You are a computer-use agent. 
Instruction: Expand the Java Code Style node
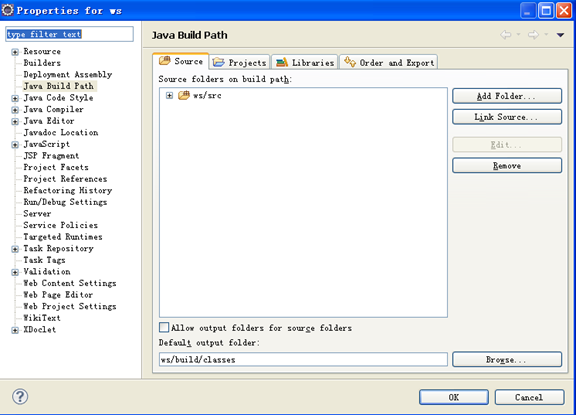tap(15, 98)
